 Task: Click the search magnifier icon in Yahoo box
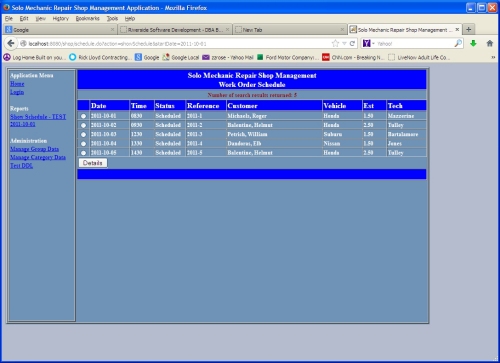[x=458, y=43]
